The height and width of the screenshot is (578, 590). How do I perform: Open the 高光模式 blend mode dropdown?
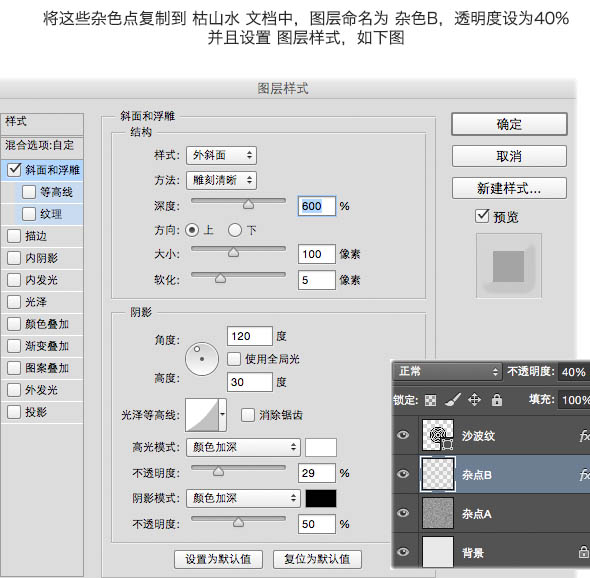coord(243,447)
